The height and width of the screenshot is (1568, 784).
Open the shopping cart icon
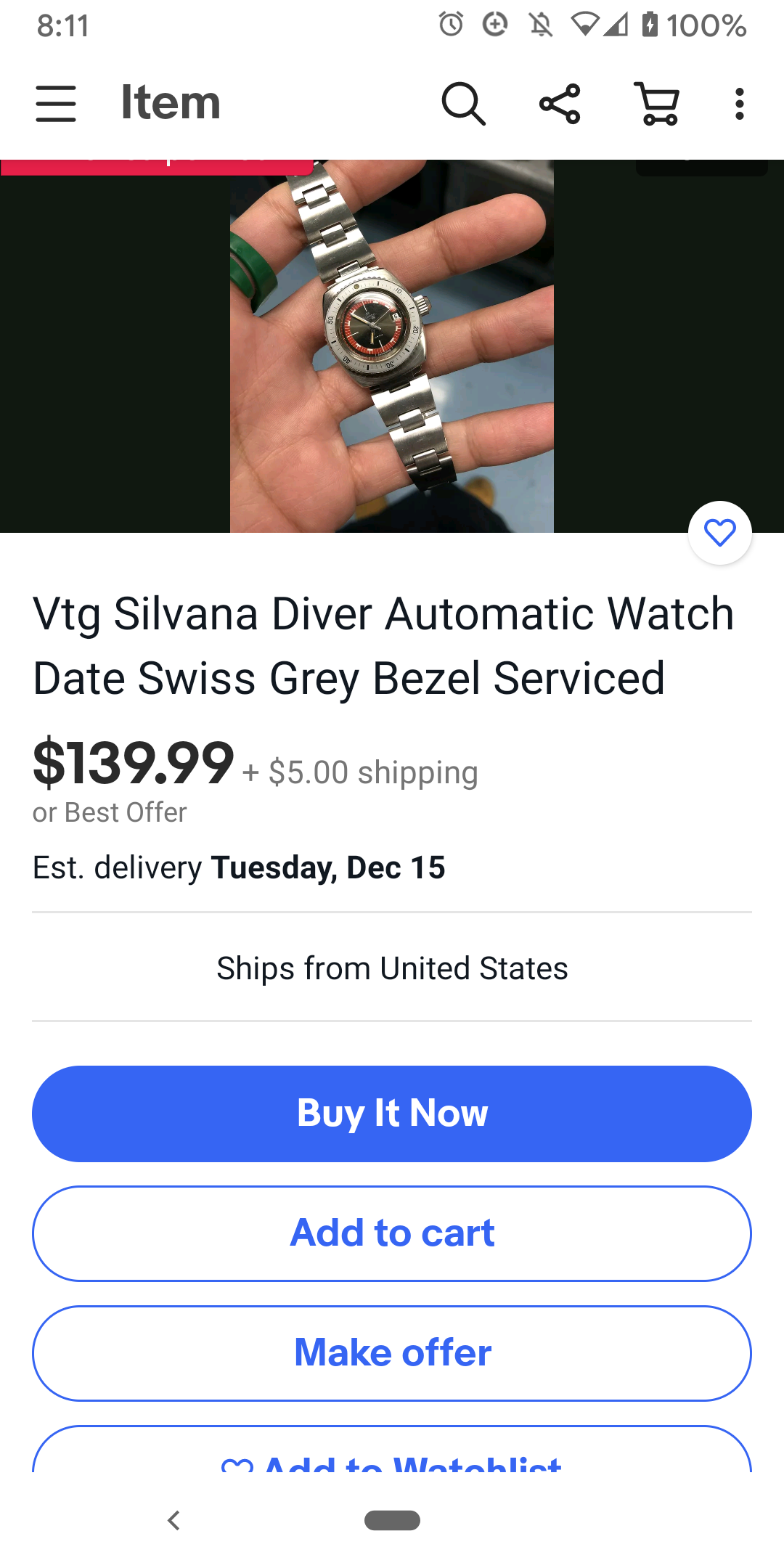[x=657, y=103]
